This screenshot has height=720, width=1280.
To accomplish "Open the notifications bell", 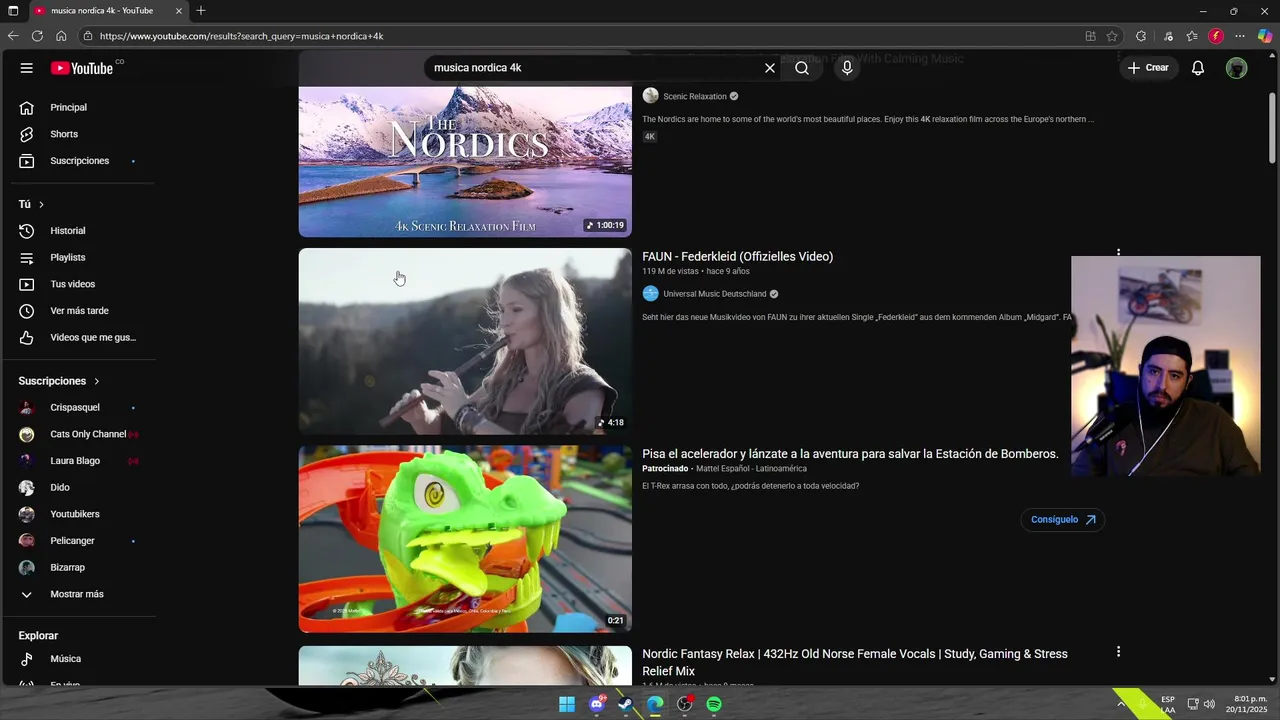I will point(1198,68).
